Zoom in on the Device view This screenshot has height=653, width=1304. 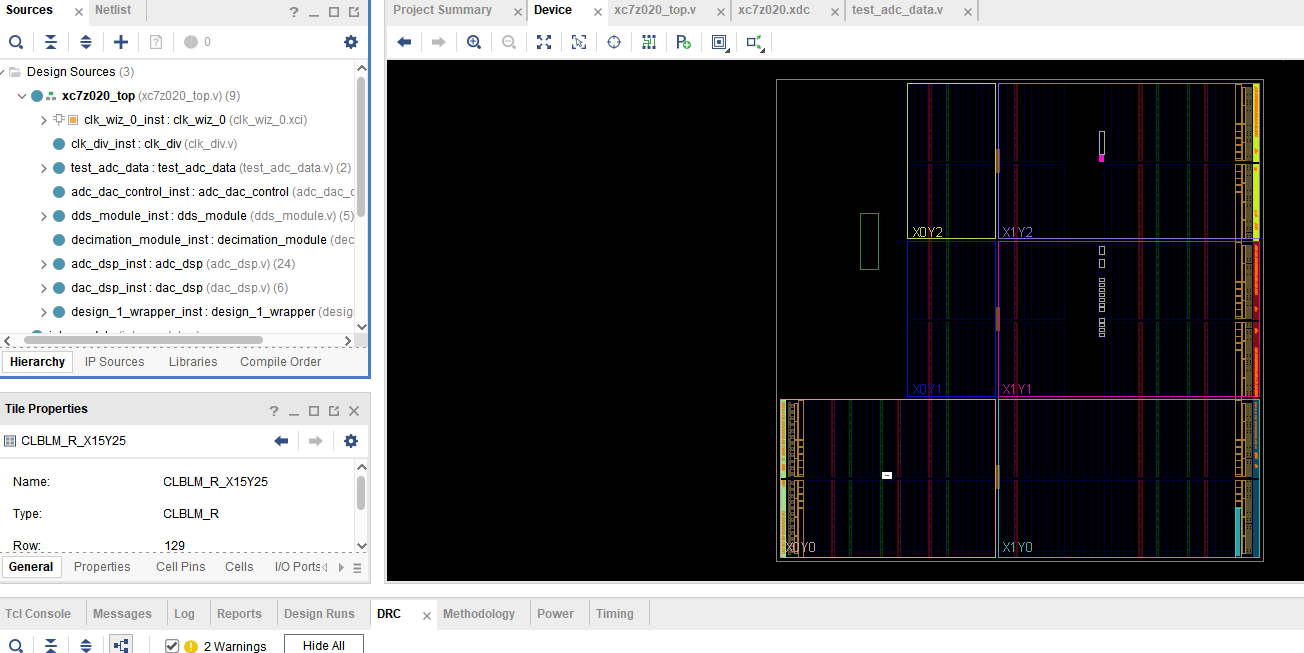474,42
